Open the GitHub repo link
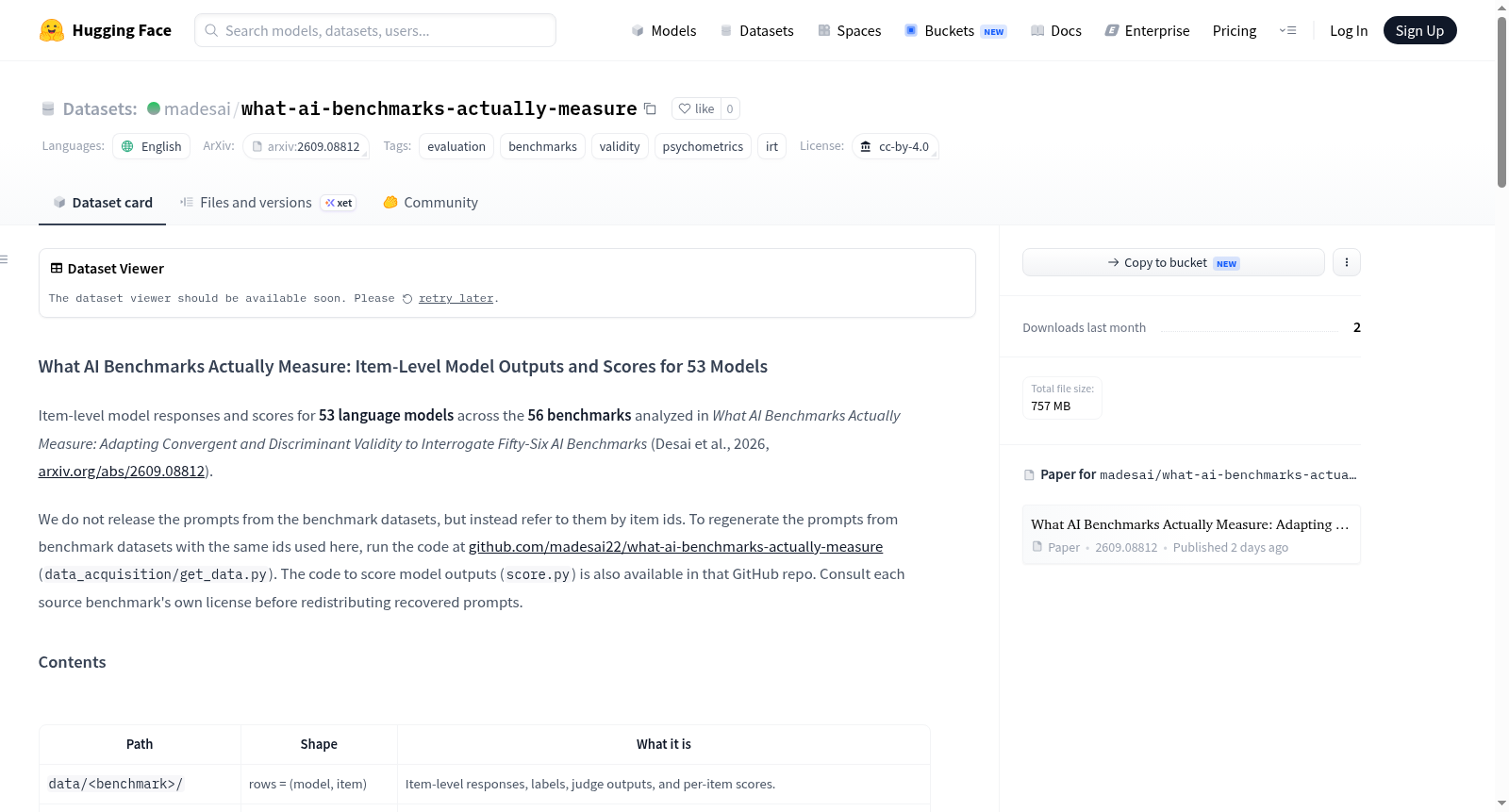The image size is (1509, 812). pos(675,547)
